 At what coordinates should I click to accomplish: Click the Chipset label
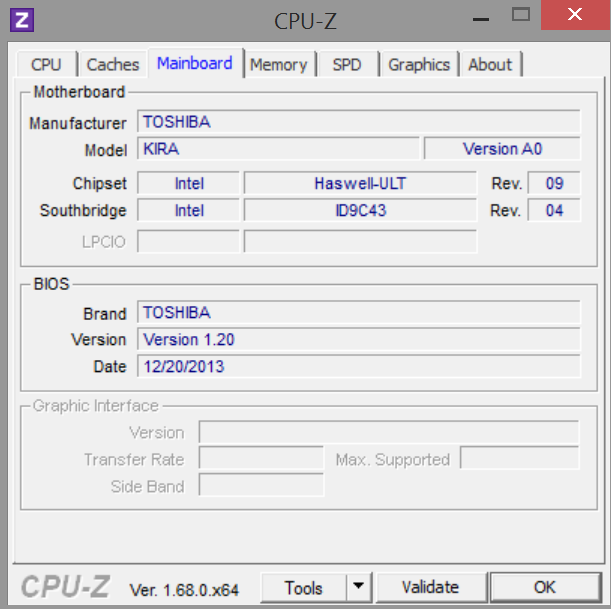coord(100,184)
